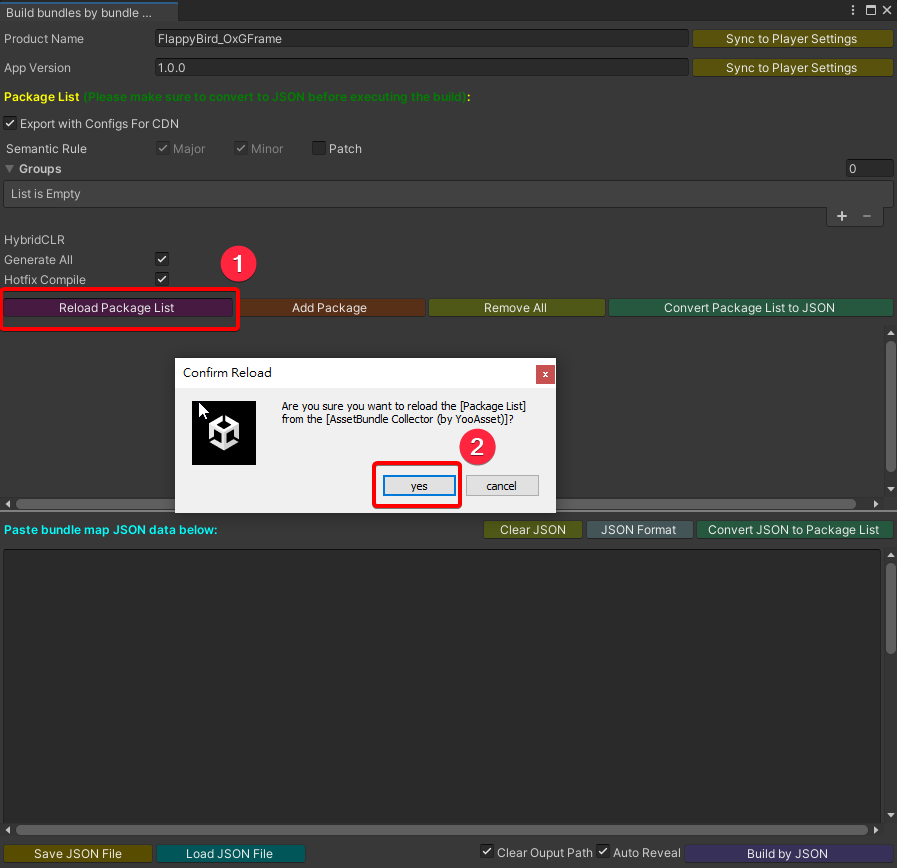Toggle Export with Configs For CDN checkbox
Image resolution: width=897 pixels, height=868 pixels.
[x=10, y=124]
